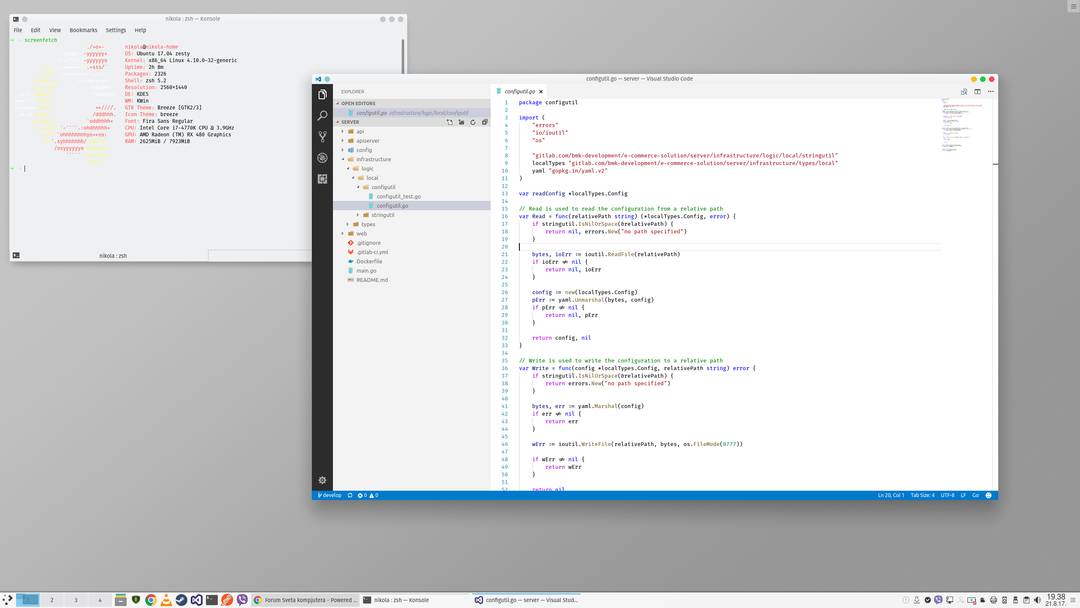Select the configutil.go editor tab
The image size is (1080, 608).
(518, 90)
